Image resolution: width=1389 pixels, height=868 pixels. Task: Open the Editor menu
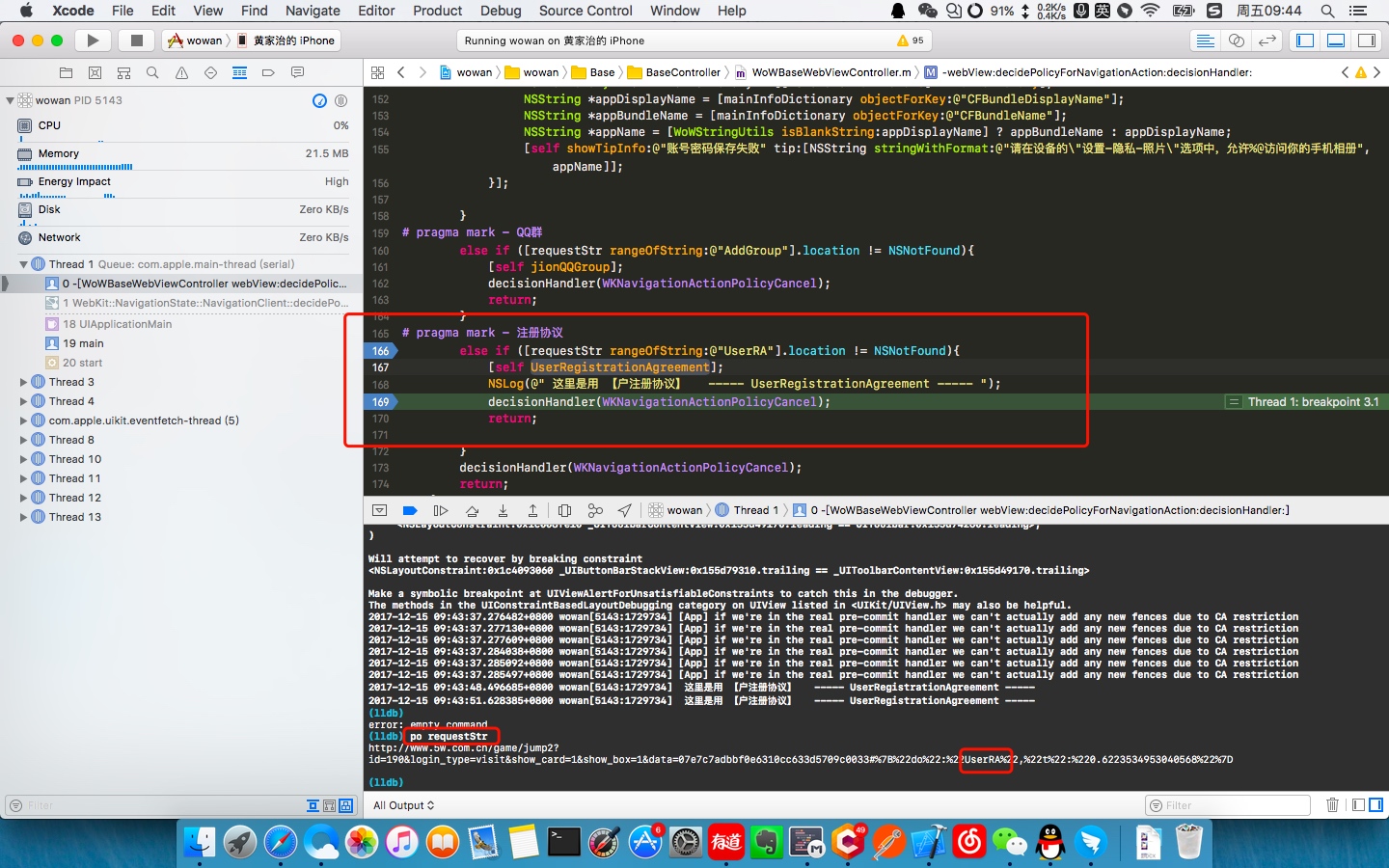coord(376,11)
